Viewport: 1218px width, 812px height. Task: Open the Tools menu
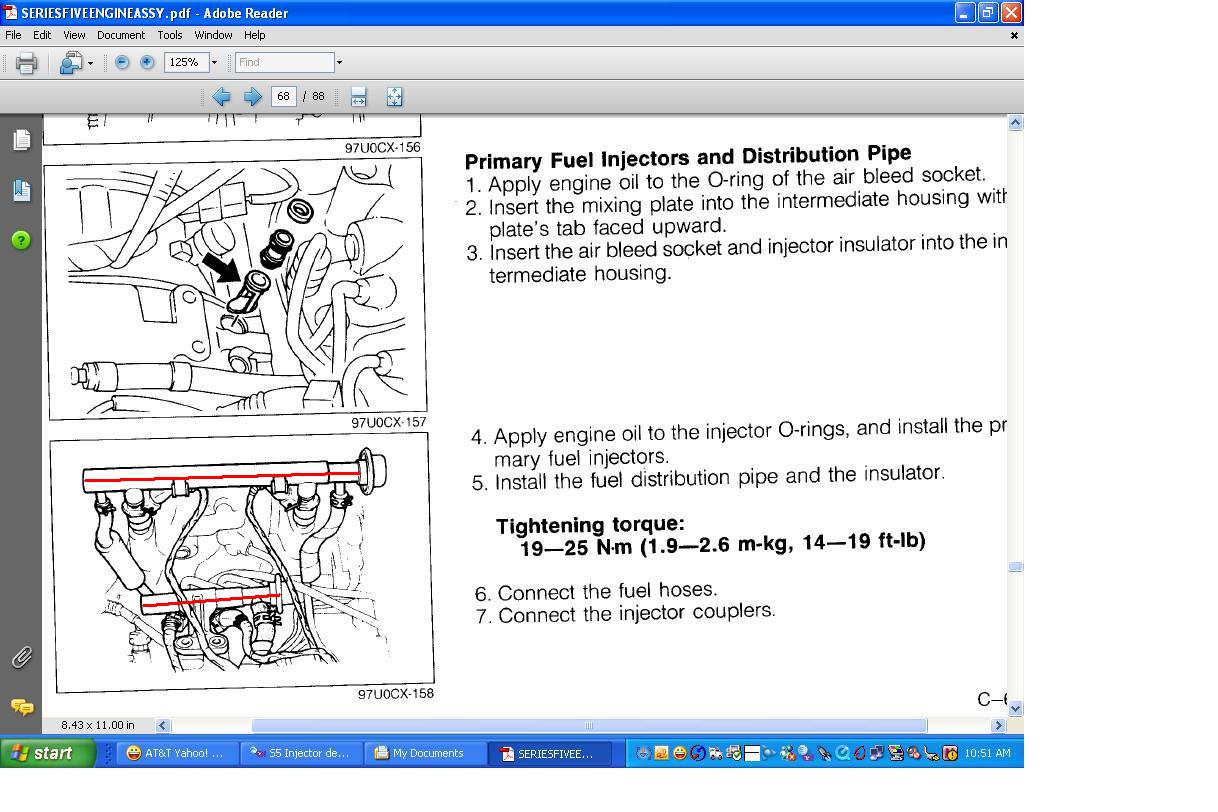pos(170,35)
